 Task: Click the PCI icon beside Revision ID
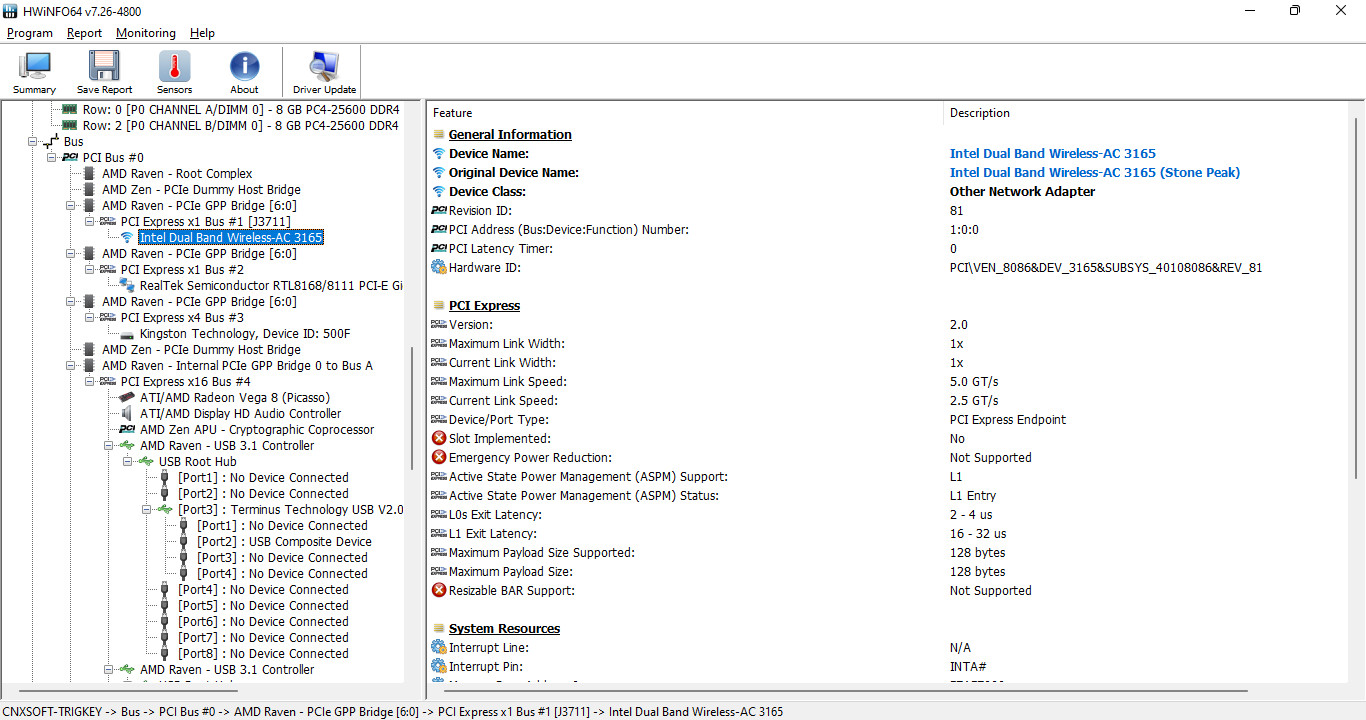tap(438, 211)
